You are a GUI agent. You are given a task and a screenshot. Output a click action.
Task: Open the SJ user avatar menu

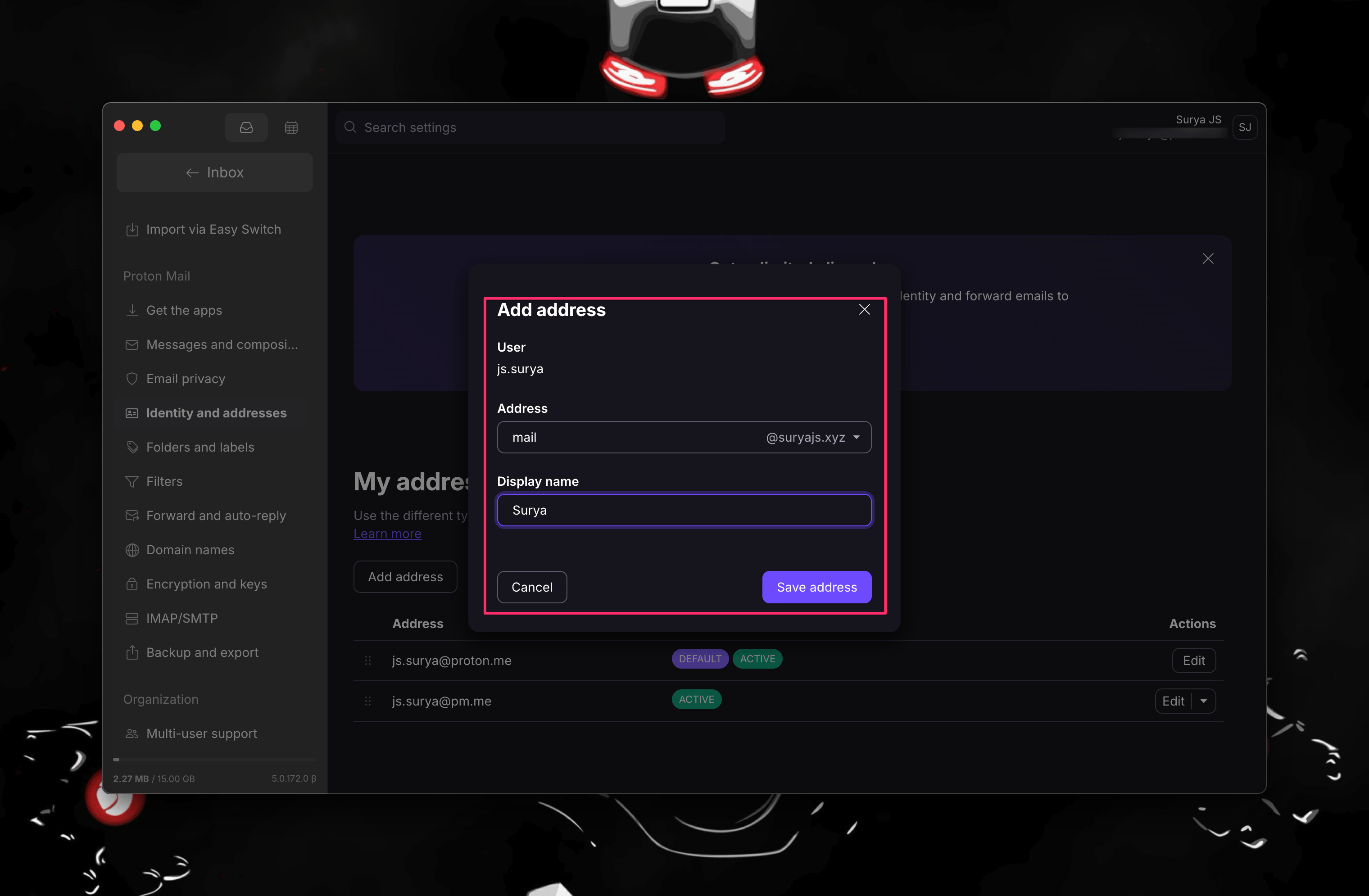1245,127
